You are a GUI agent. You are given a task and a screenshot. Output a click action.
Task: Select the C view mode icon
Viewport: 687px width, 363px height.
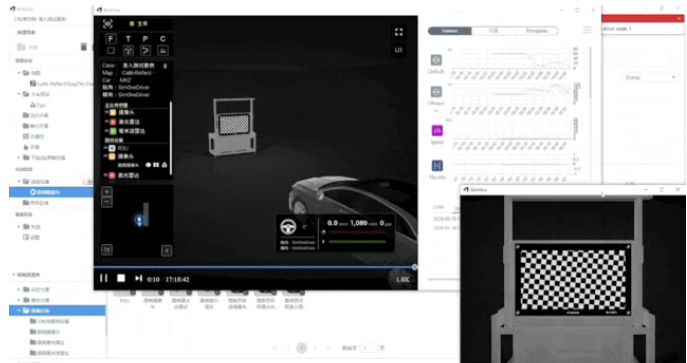pos(163,39)
